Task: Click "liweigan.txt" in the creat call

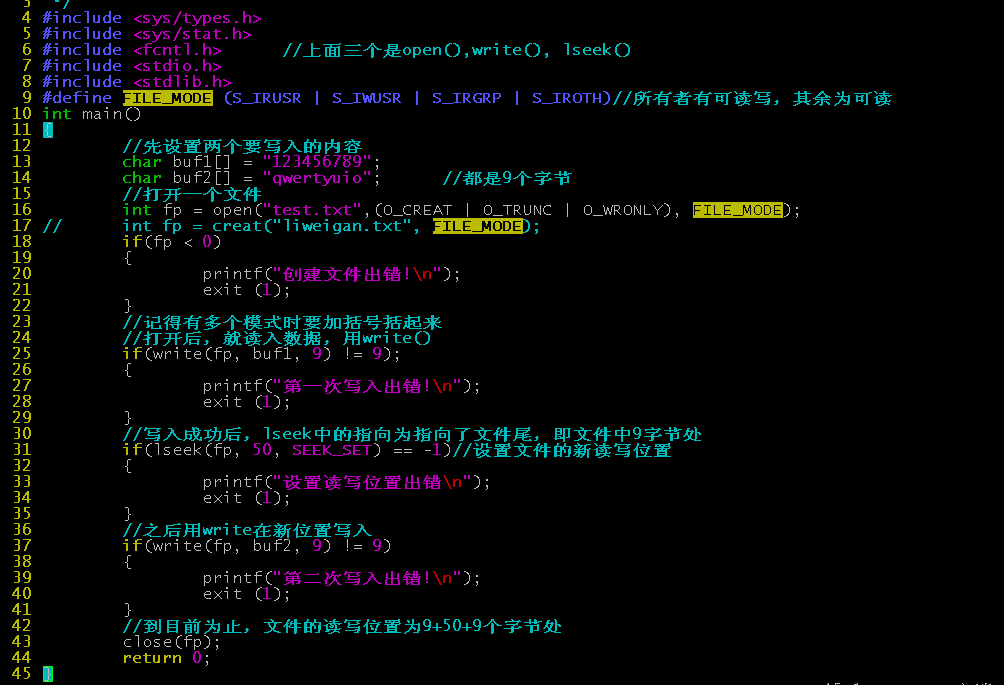Action: pyautogui.click(x=342, y=226)
